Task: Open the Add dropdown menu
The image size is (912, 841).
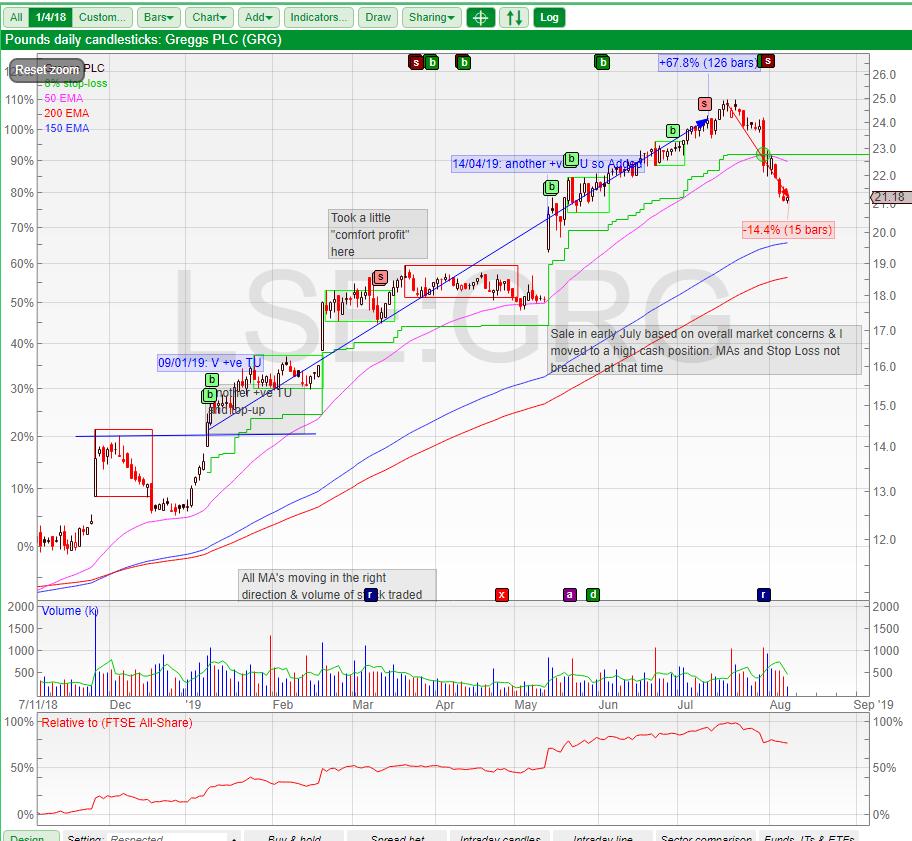Action: coord(259,17)
